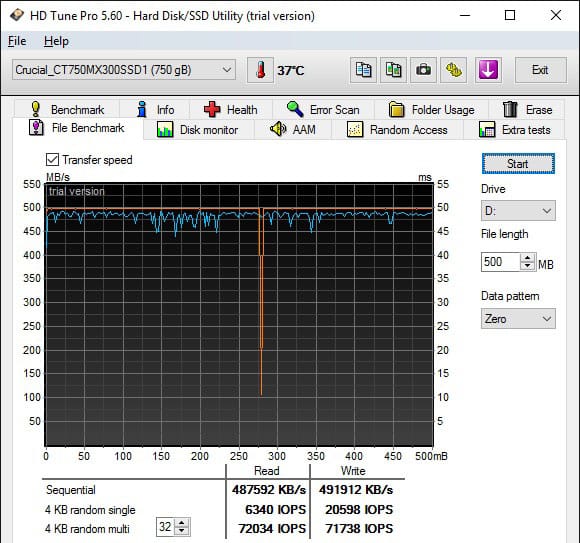Open the Folder Usage tab

(x=431, y=109)
